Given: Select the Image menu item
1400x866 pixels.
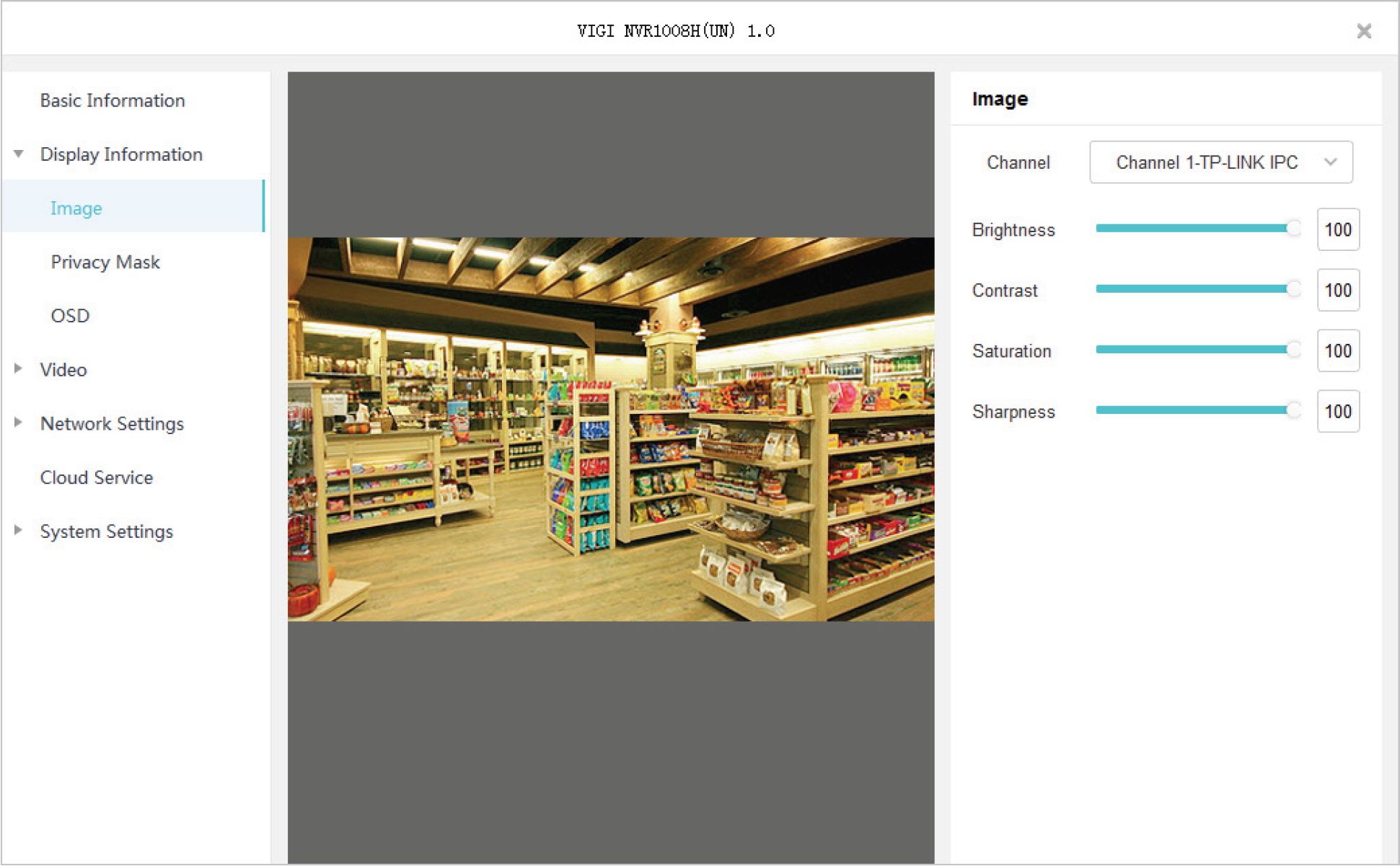Looking at the screenshot, I should [x=76, y=208].
